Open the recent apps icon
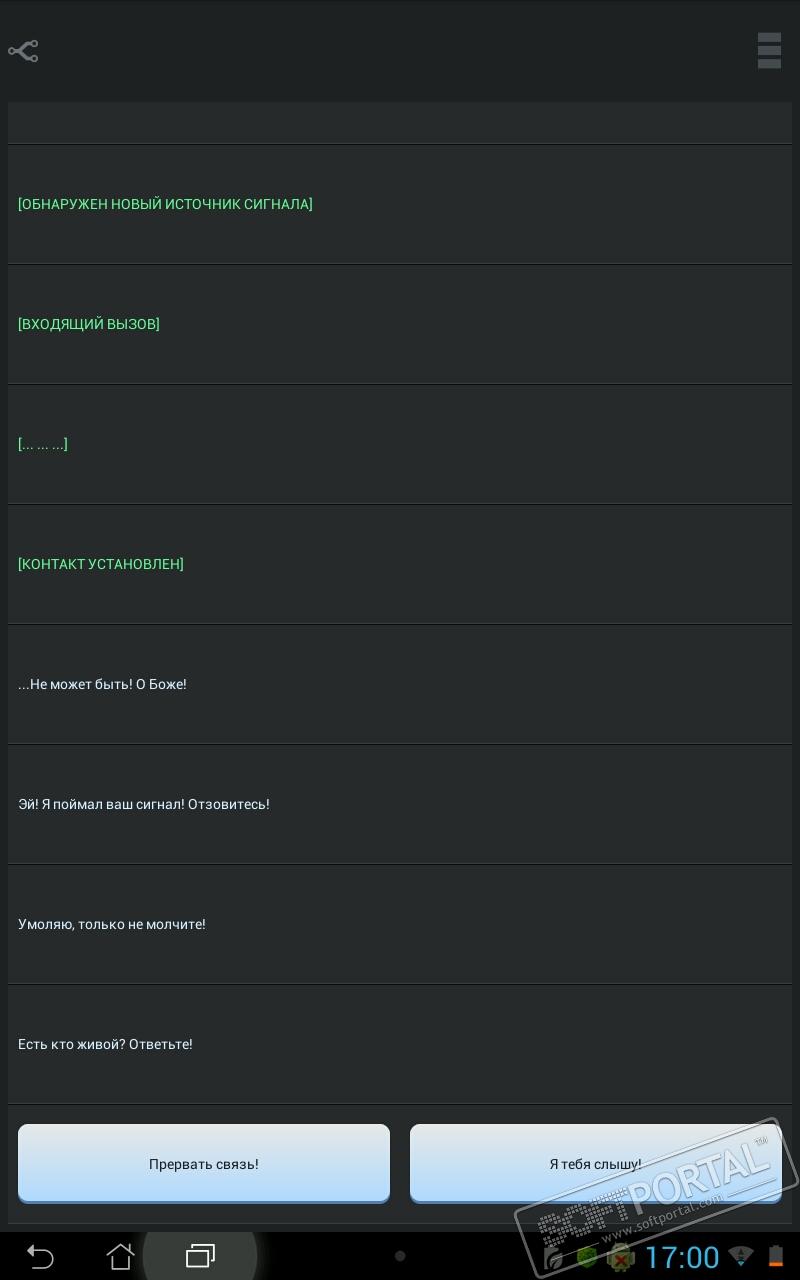Image resolution: width=800 pixels, height=1280 pixels. [x=200, y=1256]
